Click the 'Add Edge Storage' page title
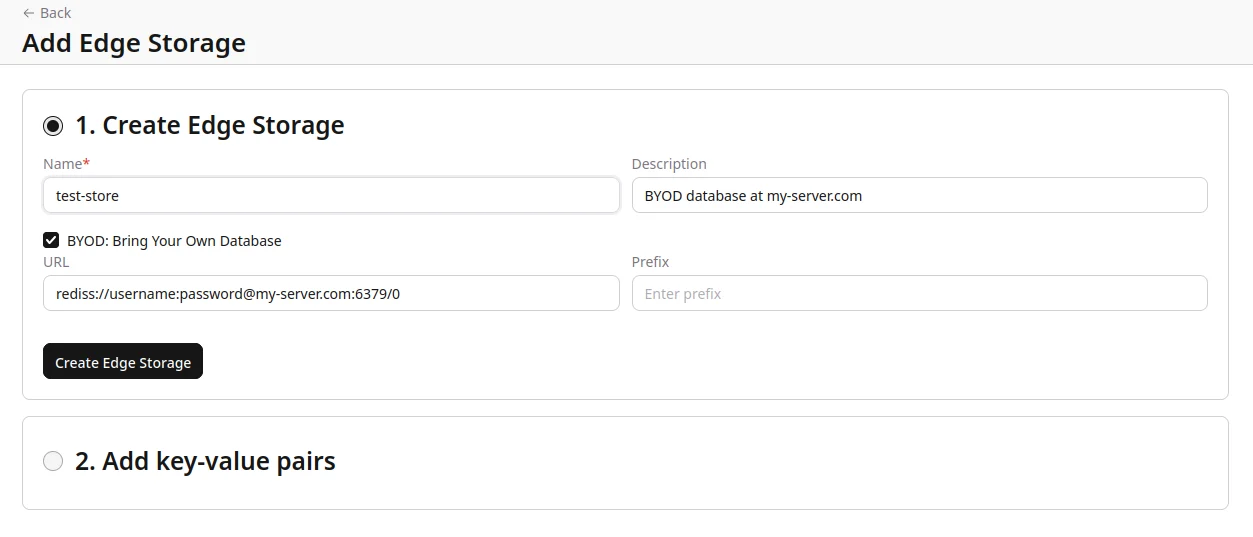Screen dimensions: 1253x537 [x=134, y=43]
